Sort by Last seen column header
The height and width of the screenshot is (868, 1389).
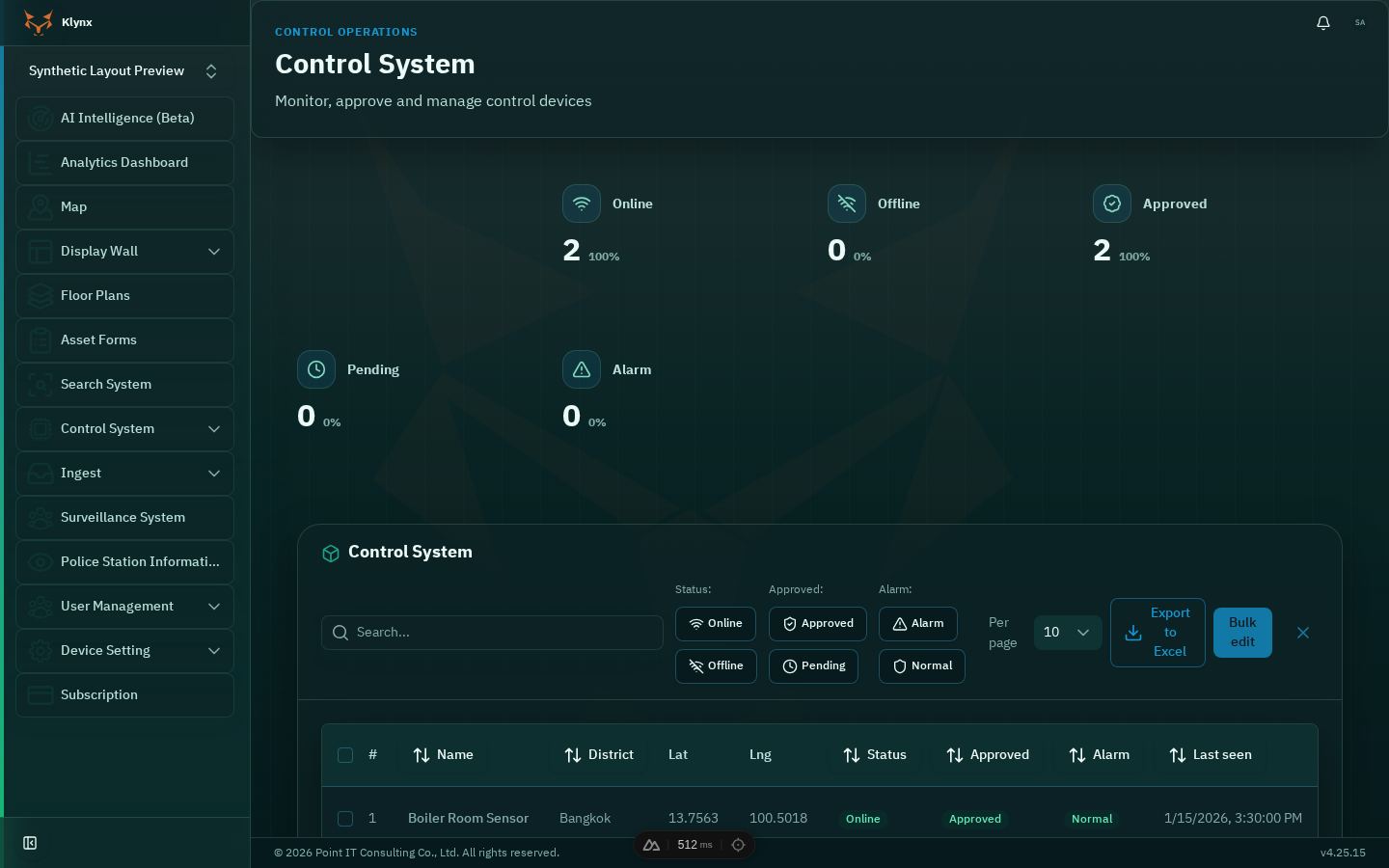(x=1211, y=755)
